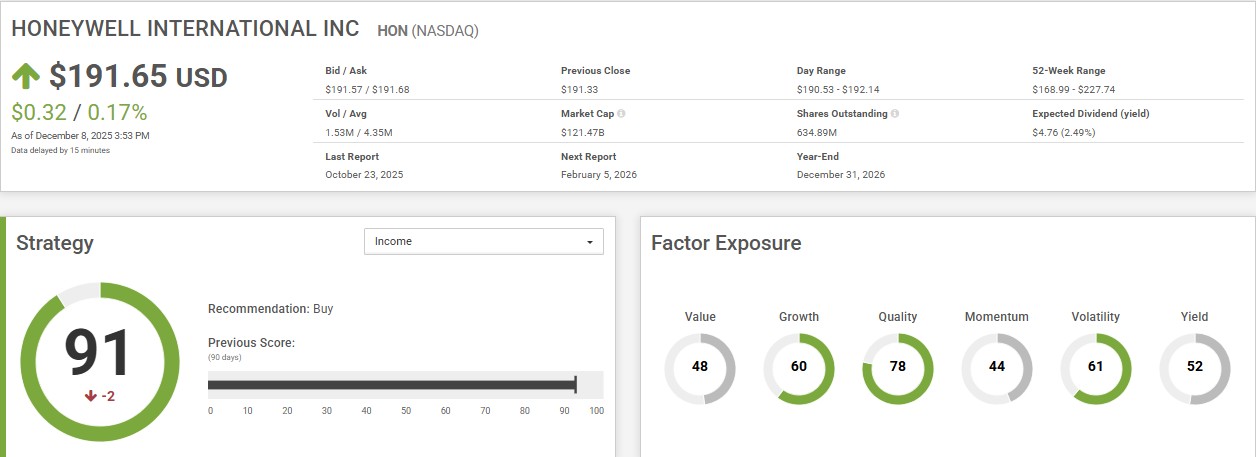Click the Volatility factor gauge showing 61
The image size is (1256, 457).
[1095, 367]
